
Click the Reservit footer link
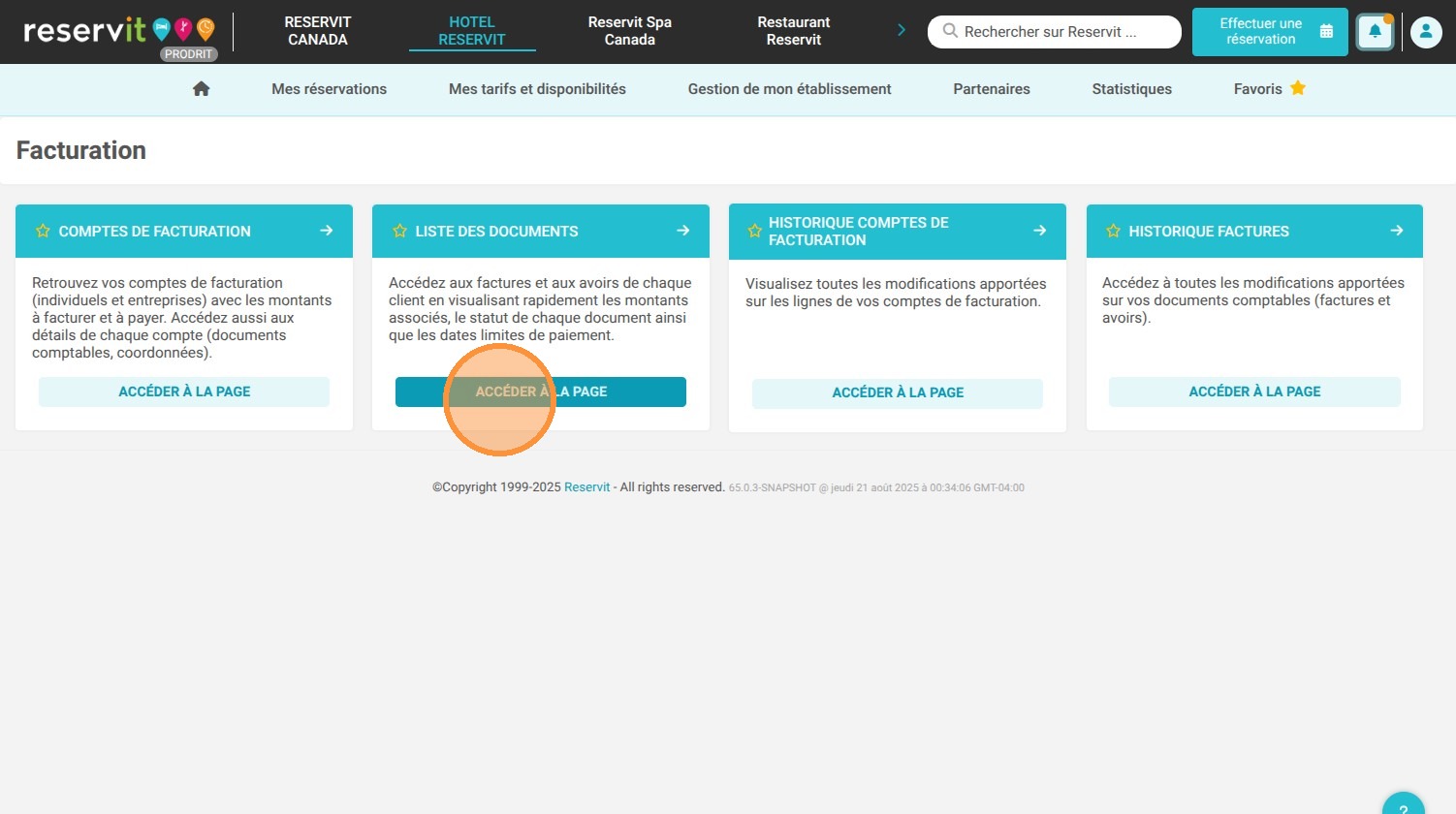[587, 487]
